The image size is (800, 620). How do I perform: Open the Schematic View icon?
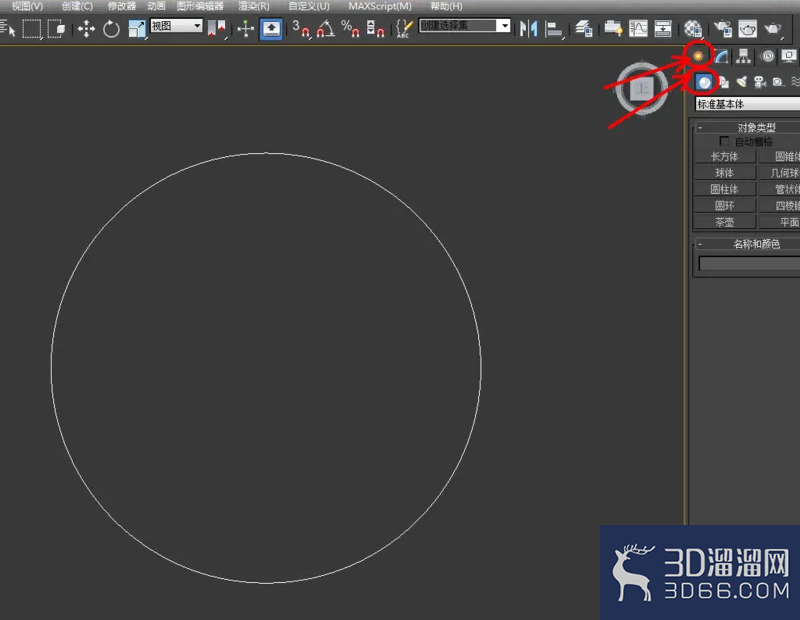click(663, 29)
